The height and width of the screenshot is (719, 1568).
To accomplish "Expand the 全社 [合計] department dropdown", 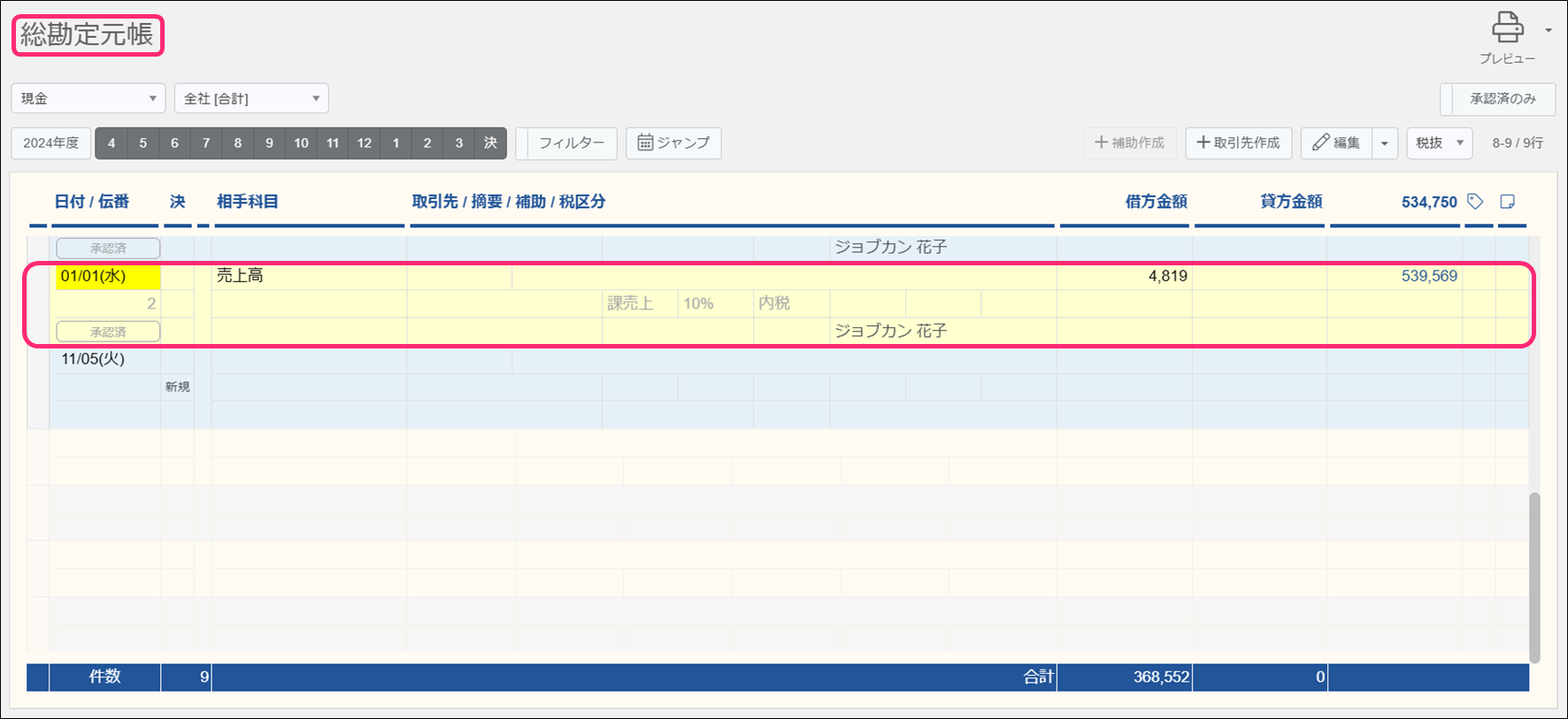I will (x=251, y=98).
